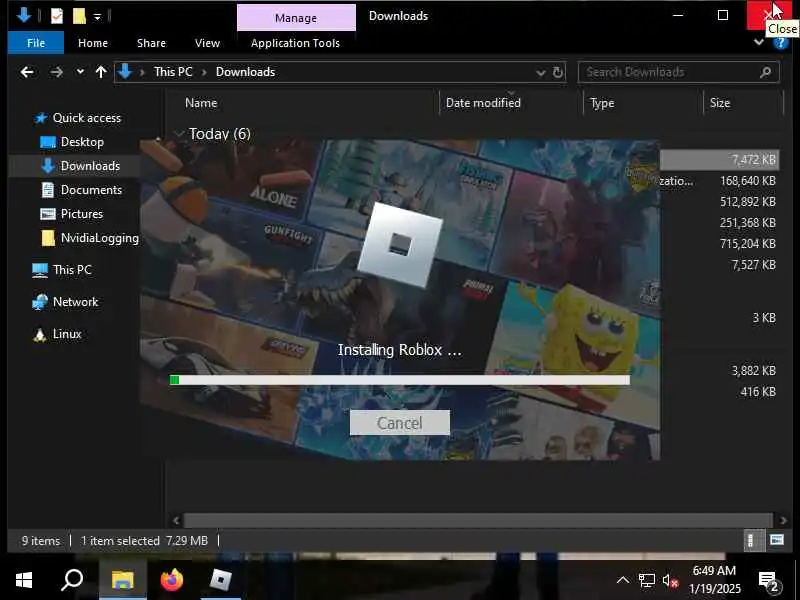The width and height of the screenshot is (800, 600).
Task: Click the properties quick access icon
Action: 57,16
